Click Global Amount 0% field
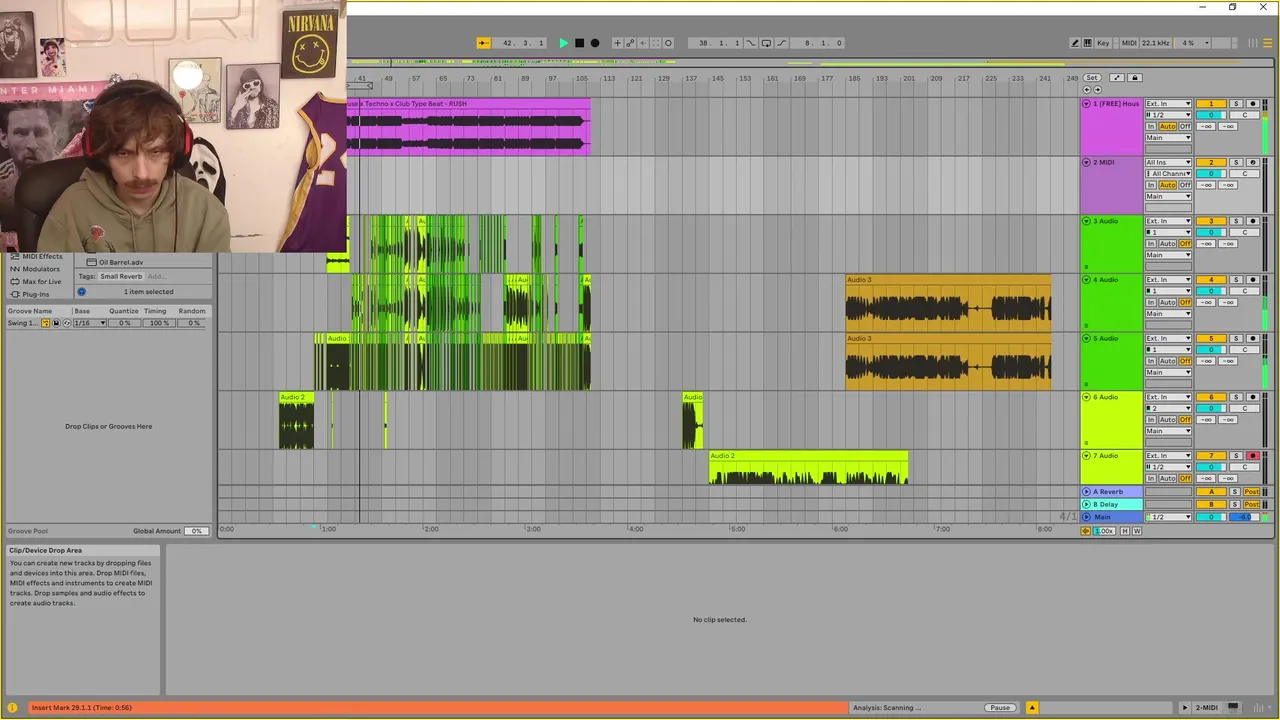1280x720 pixels. [x=196, y=531]
